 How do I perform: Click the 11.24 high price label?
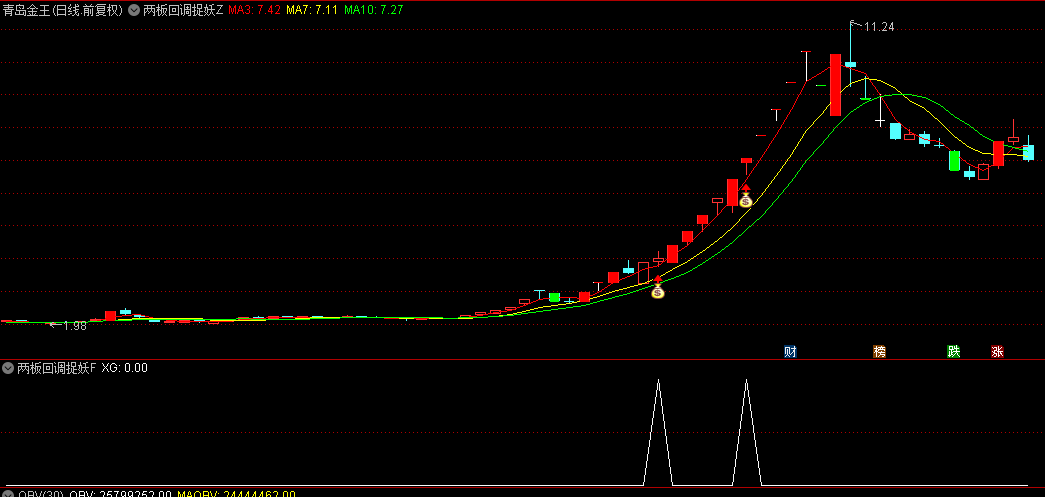click(x=879, y=27)
